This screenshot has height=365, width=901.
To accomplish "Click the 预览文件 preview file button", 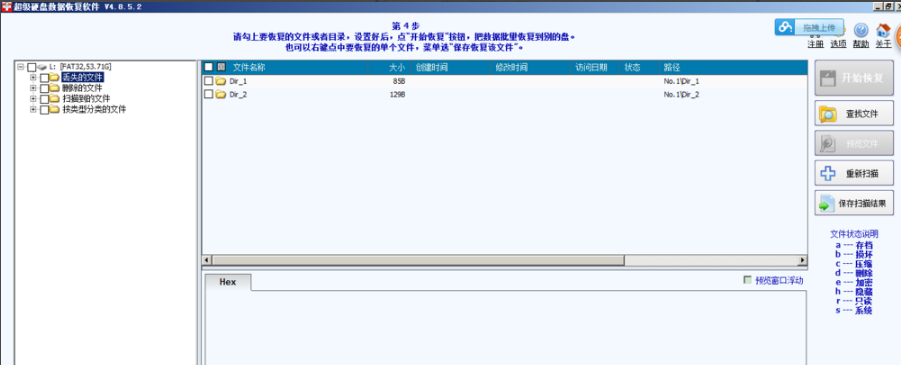I will coord(854,143).
